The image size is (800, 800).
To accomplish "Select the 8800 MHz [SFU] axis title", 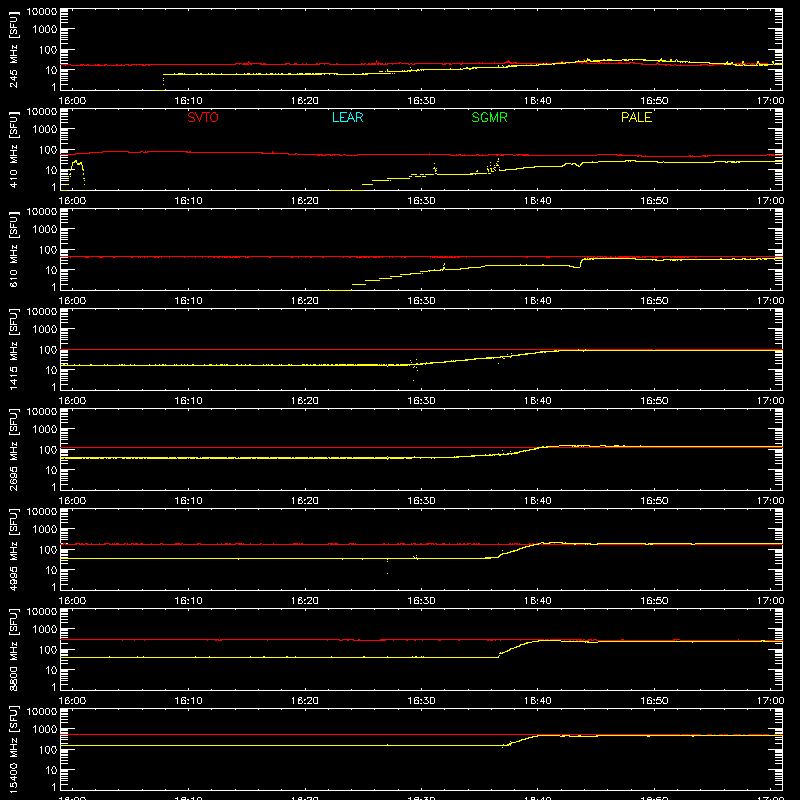I will click(13, 649).
